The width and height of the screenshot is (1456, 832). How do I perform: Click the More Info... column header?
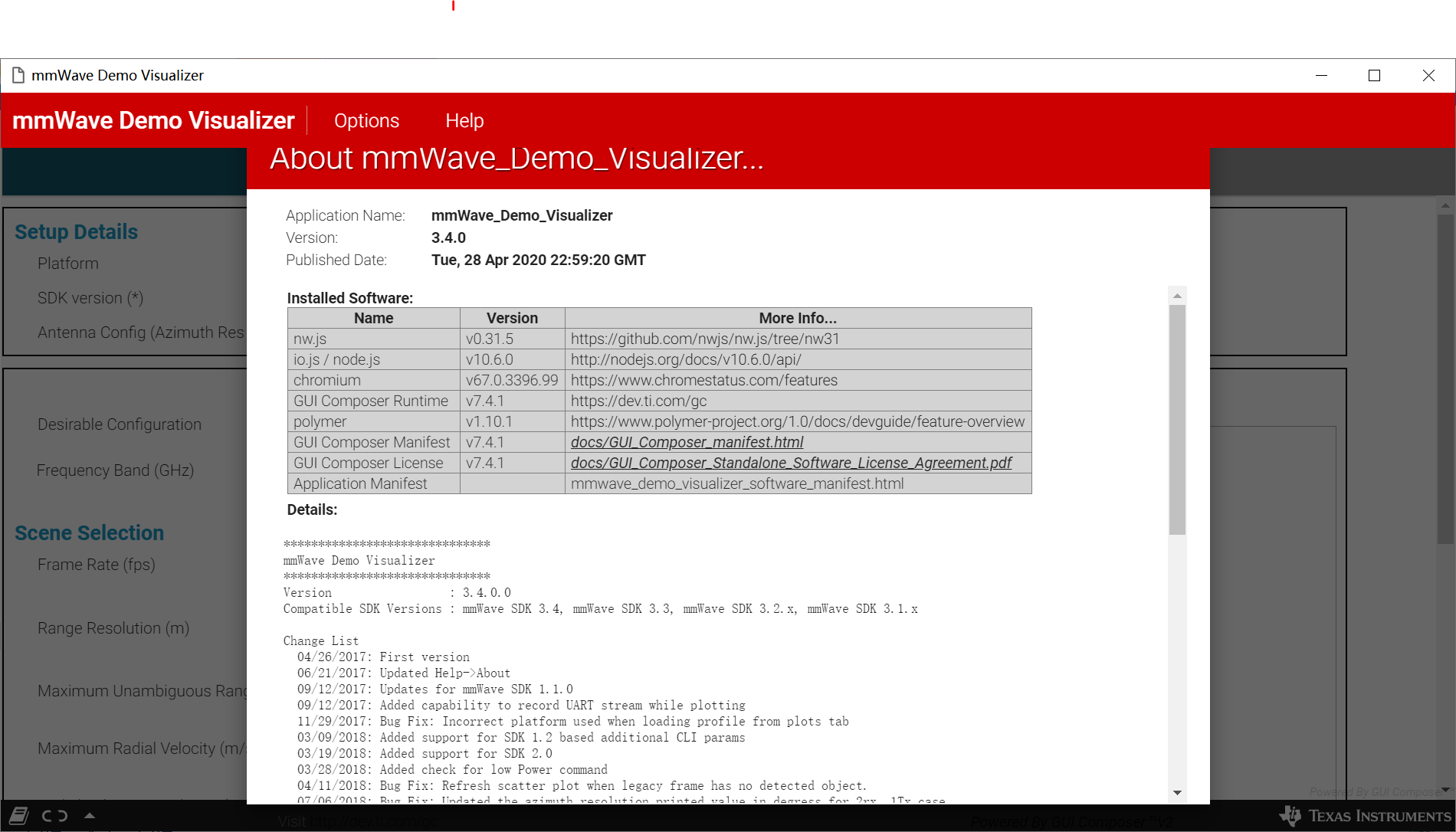[798, 318]
